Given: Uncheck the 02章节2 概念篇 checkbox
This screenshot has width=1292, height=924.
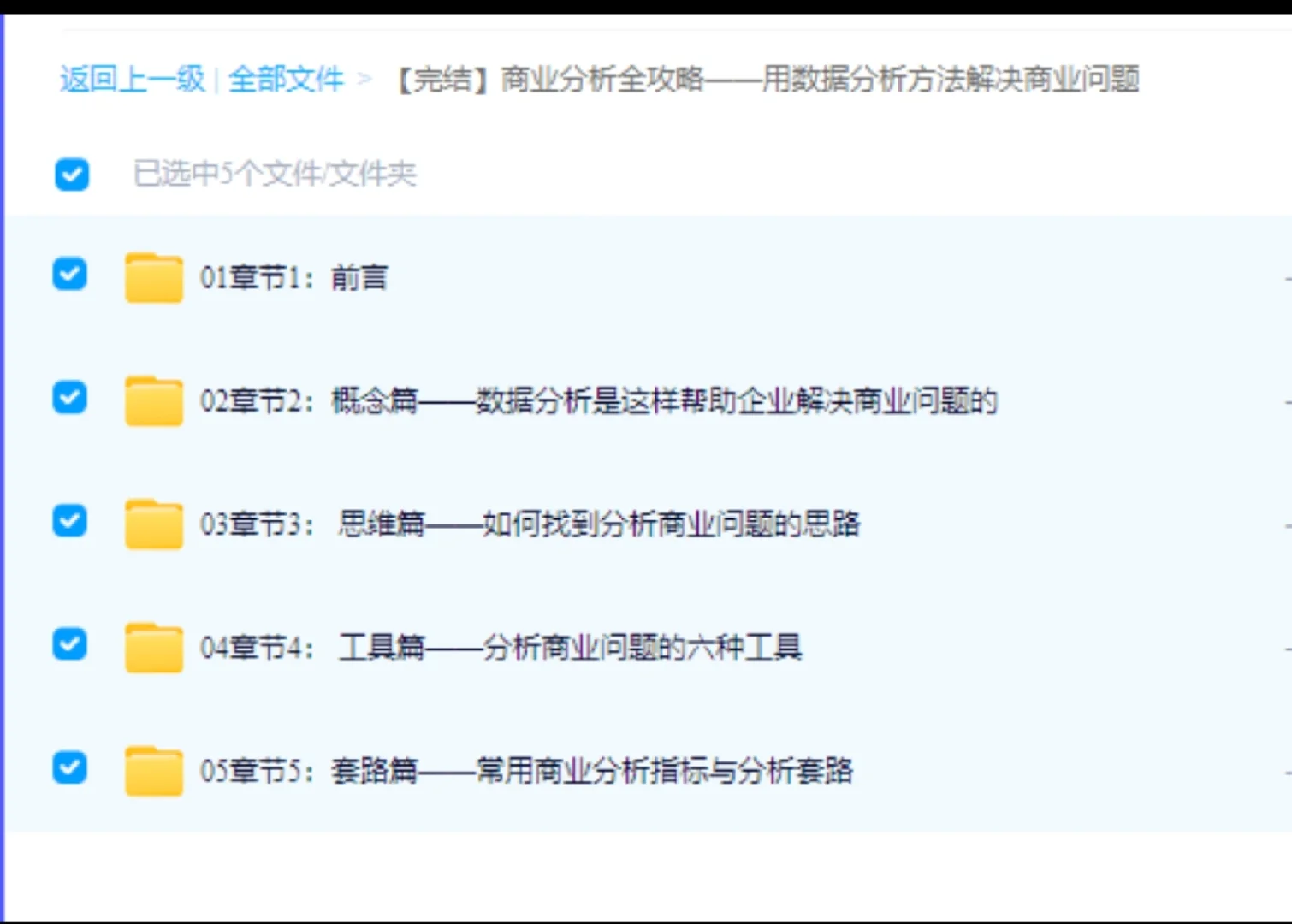Looking at the screenshot, I should (69, 398).
